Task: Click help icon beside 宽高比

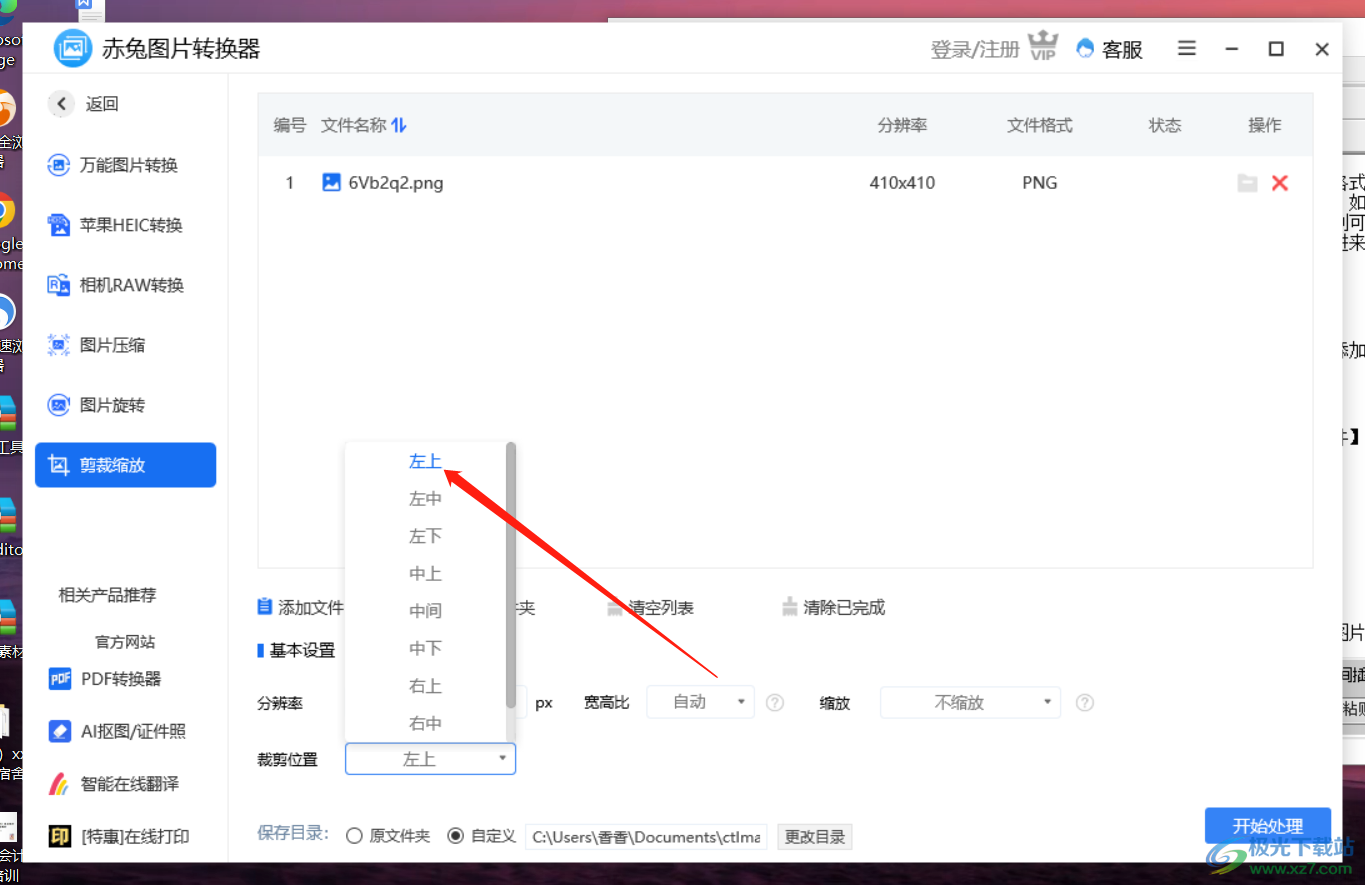Action: coord(775,703)
